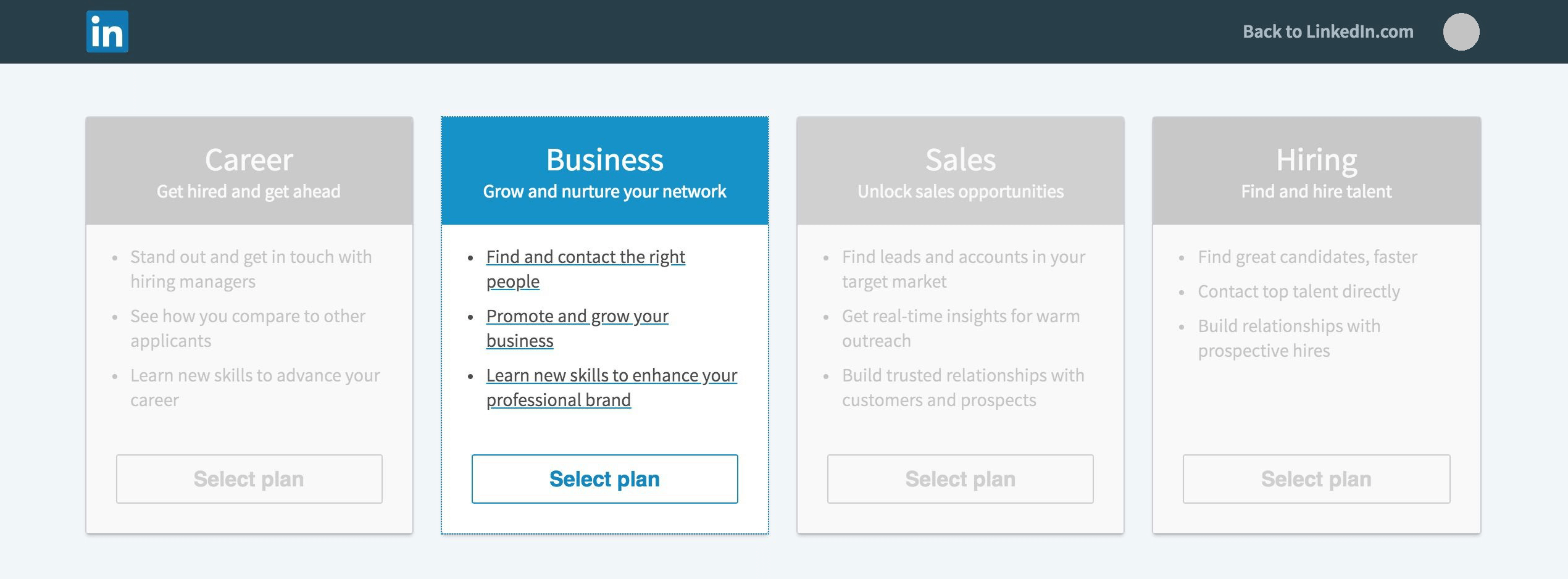This screenshot has width=1568, height=579.
Task: Click the 'Get hired and get ahead' subtitle
Action: tap(248, 191)
